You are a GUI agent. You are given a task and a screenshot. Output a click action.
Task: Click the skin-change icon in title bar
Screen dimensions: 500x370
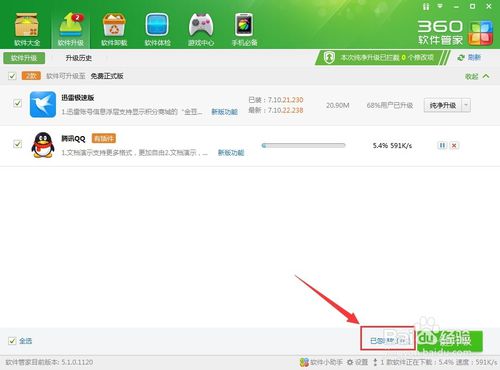point(426,6)
